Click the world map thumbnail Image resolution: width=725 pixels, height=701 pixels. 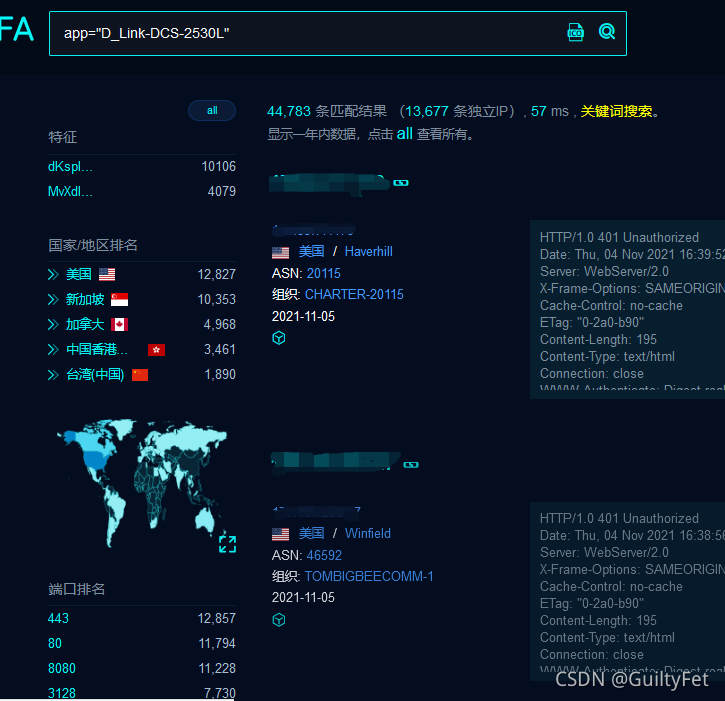[x=141, y=482]
